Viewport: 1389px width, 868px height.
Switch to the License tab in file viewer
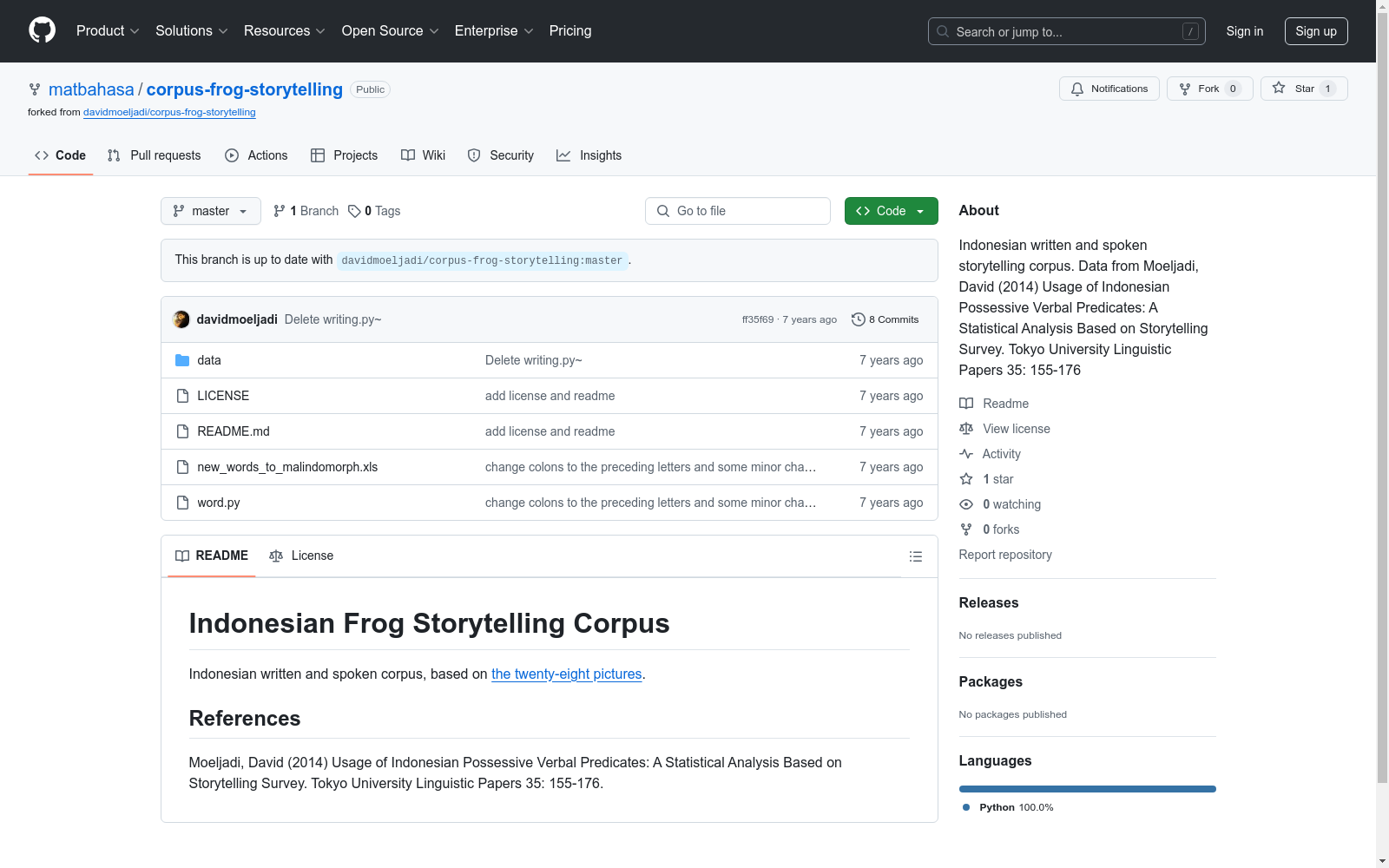[301, 556]
